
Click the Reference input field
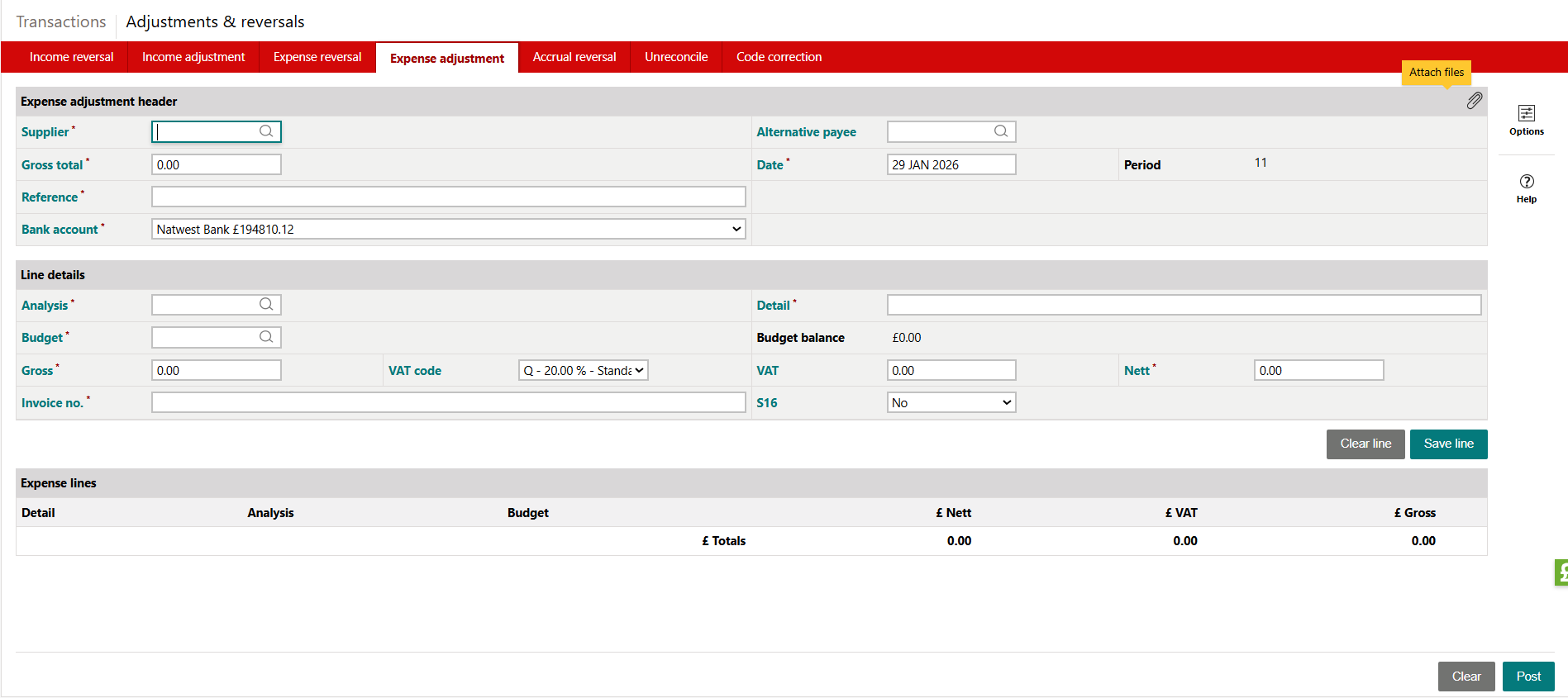[x=449, y=197]
